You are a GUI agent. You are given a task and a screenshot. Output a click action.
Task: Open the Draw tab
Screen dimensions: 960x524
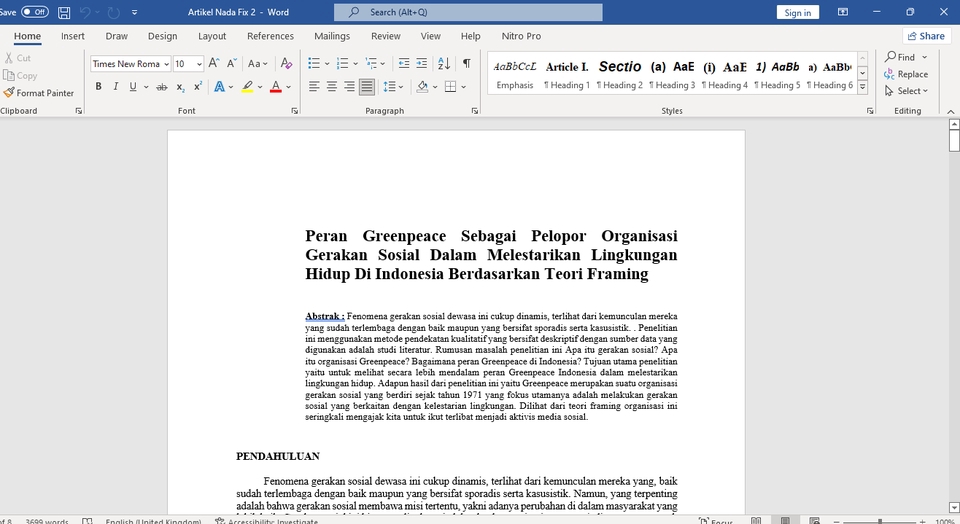tap(116, 36)
